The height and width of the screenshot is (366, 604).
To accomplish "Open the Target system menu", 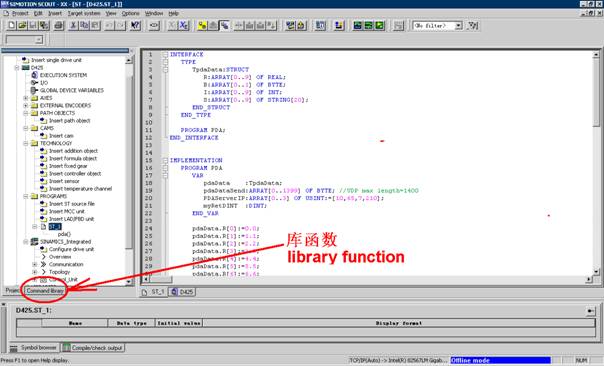I will [x=84, y=13].
